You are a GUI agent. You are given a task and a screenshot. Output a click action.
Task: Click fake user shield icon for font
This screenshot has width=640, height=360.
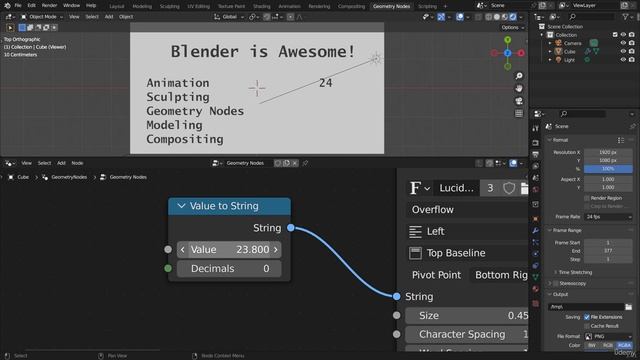[x=509, y=188]
